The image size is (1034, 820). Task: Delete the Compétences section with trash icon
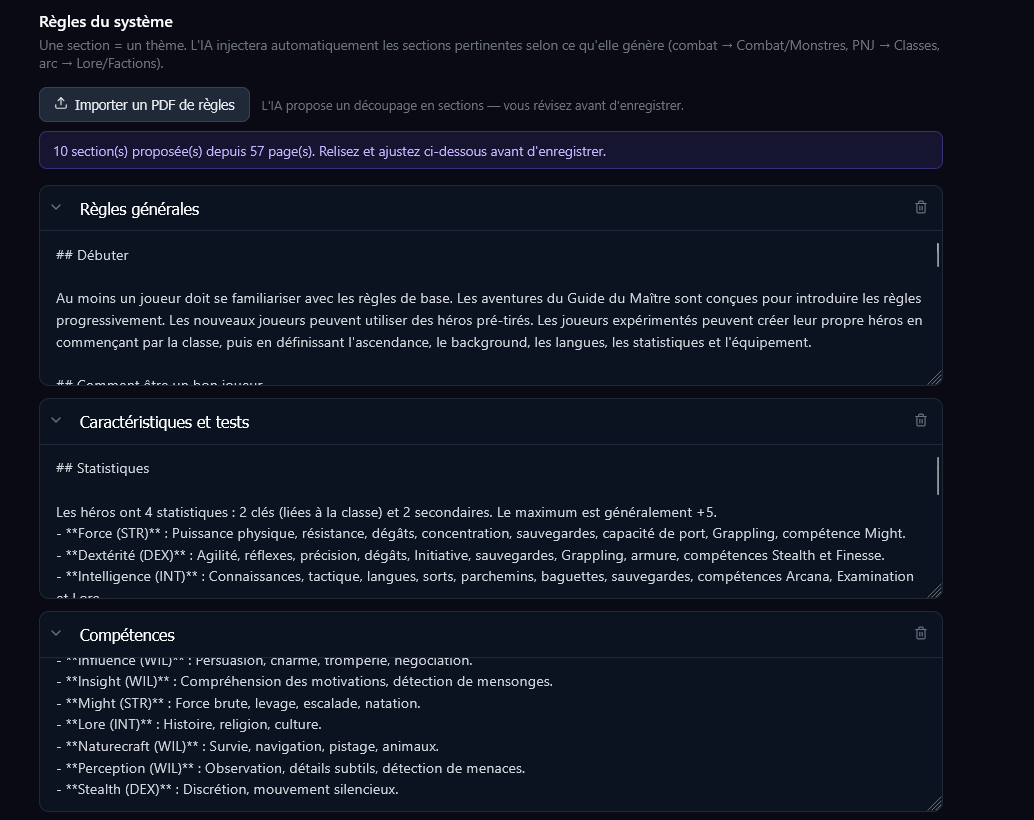921,634
